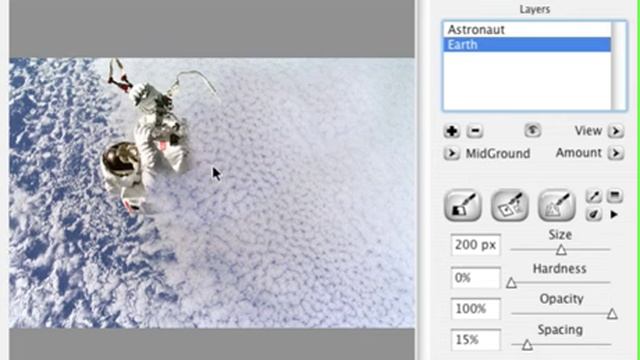
Task: Adjust the Hardness slider handle
Action: [x=511, y=282]
